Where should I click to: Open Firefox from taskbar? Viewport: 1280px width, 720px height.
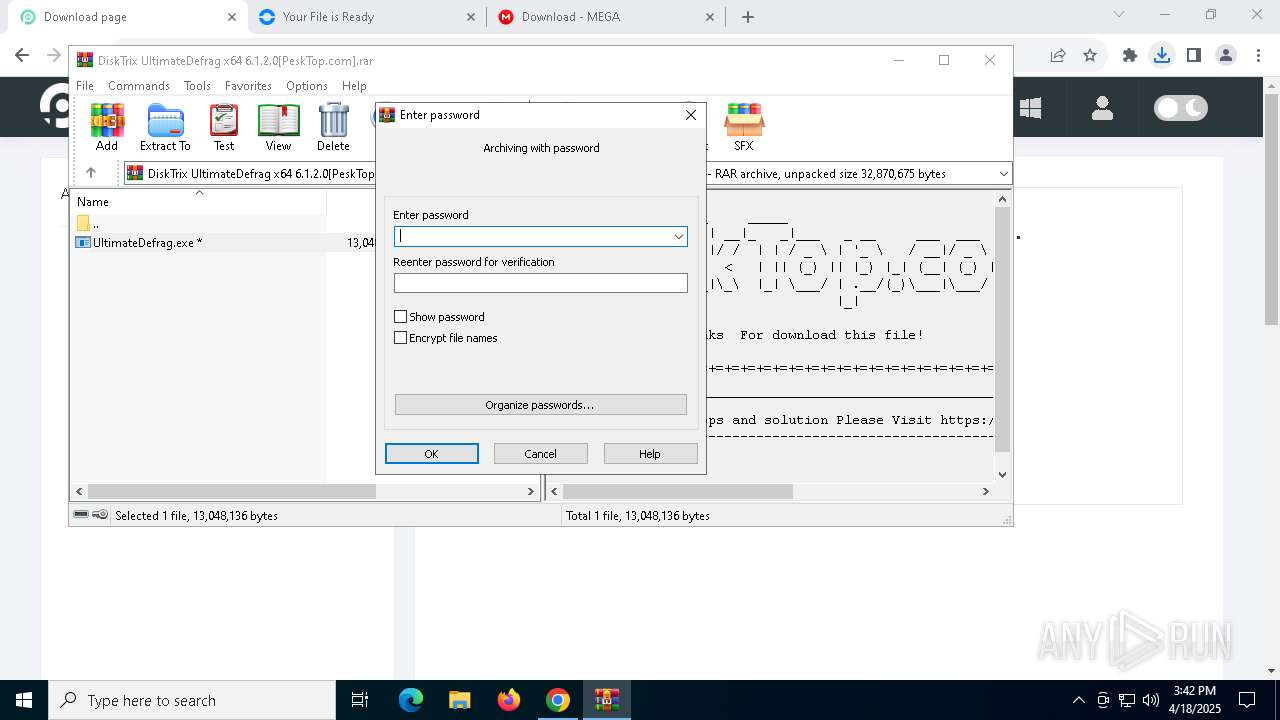pos(509,700)
